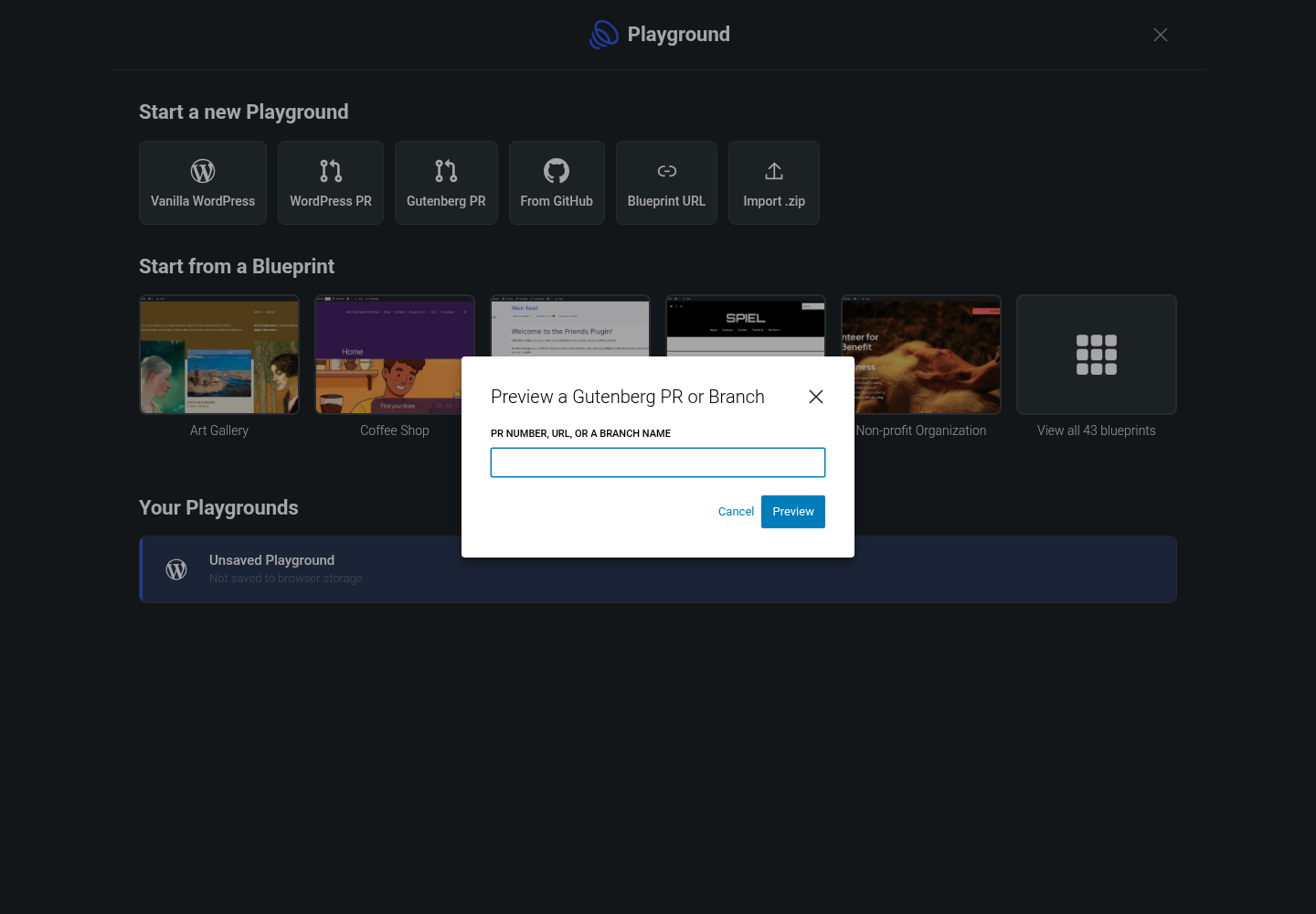Click the WordPress logo in Vanilla WordPress tile
The image size is (1316, 914).
click(203, 171)
